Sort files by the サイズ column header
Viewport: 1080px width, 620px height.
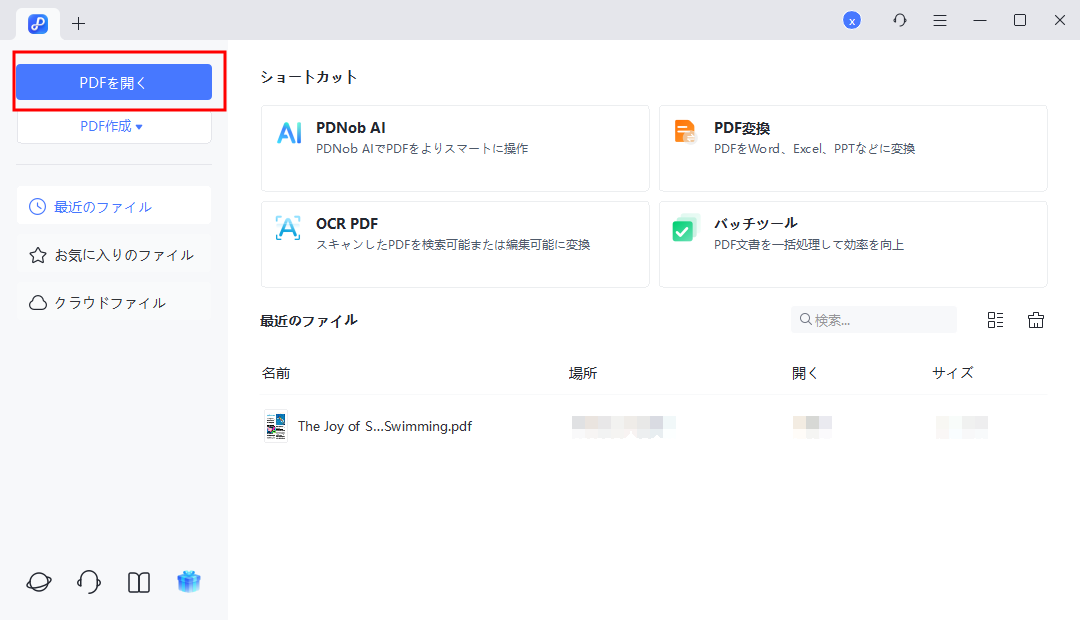coord(952,372)
